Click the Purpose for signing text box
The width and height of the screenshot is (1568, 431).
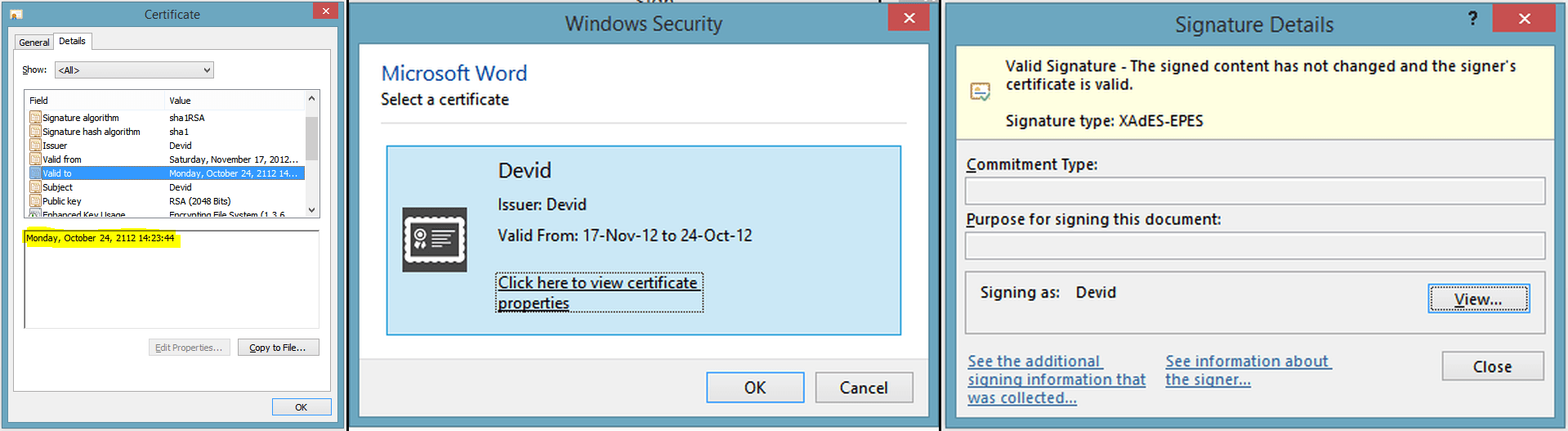click(x=1254, y=245)
